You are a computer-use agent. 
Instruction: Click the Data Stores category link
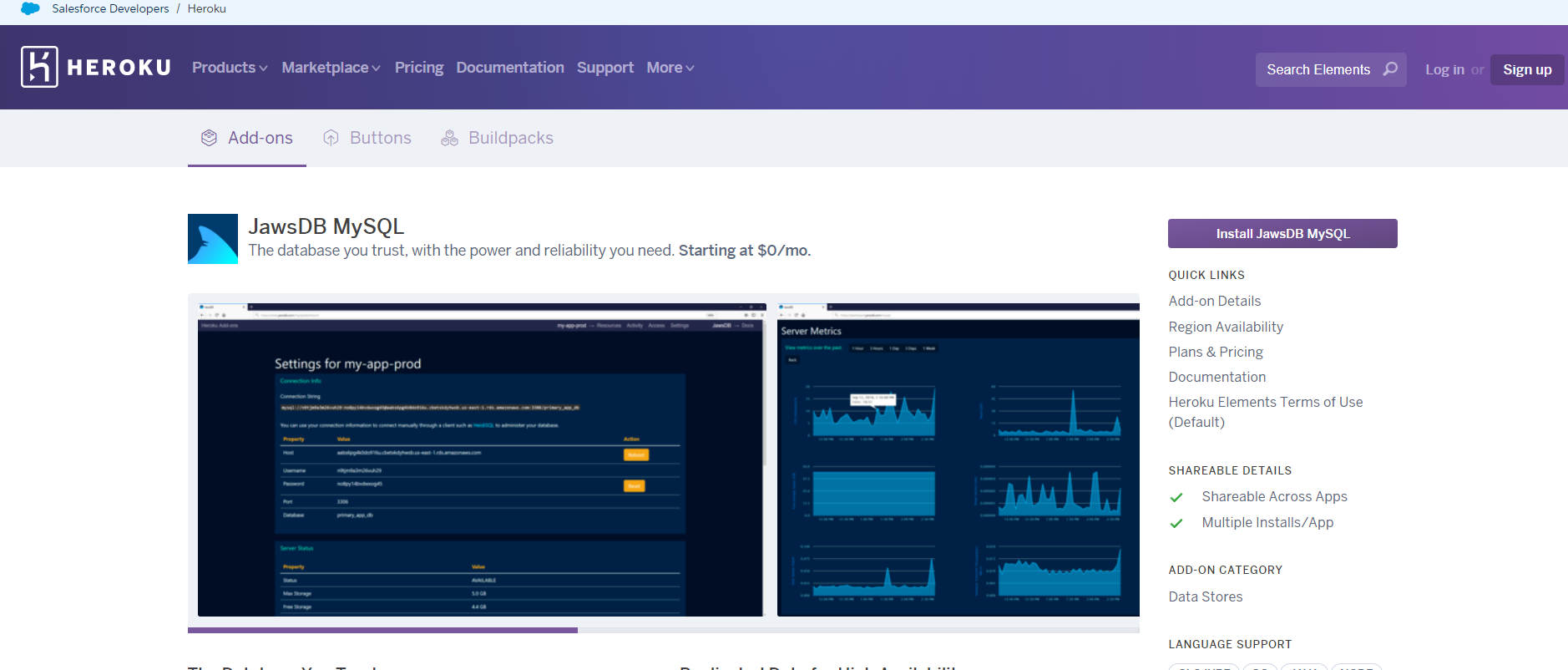point(1206,596)
